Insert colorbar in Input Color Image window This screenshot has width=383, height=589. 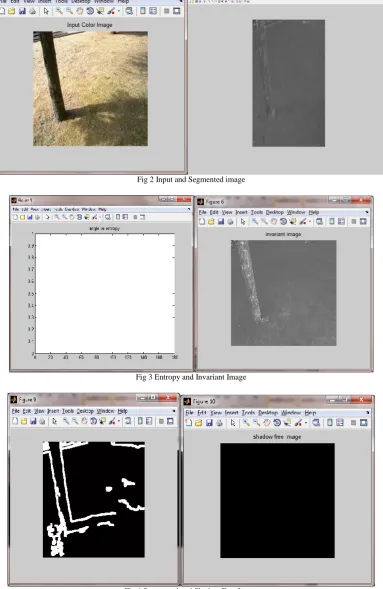[143, 11]
